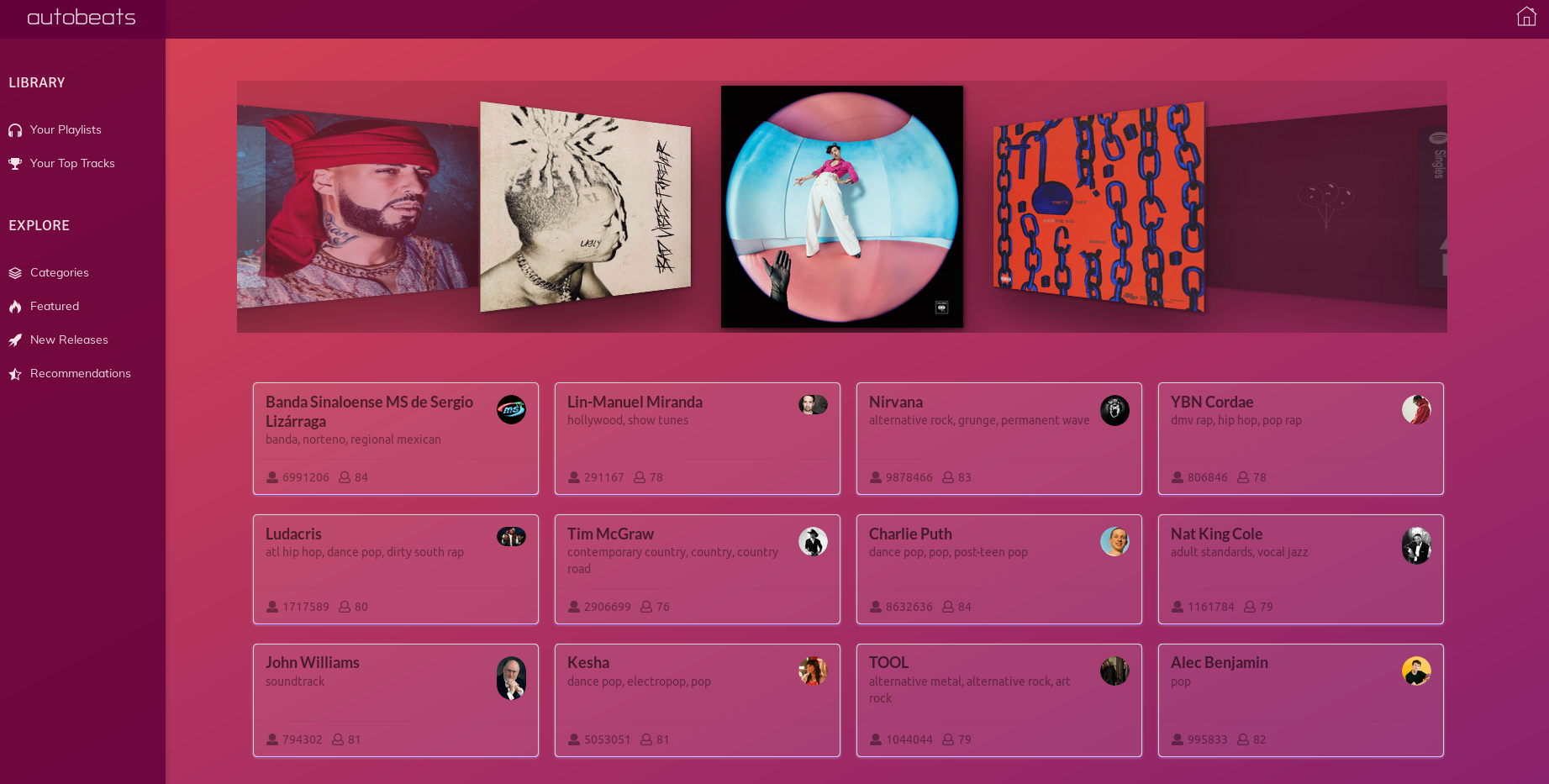The height and width of the screenshot is (784, 1549).
Task: Select the orange chains album cover
Action: 1099,208
